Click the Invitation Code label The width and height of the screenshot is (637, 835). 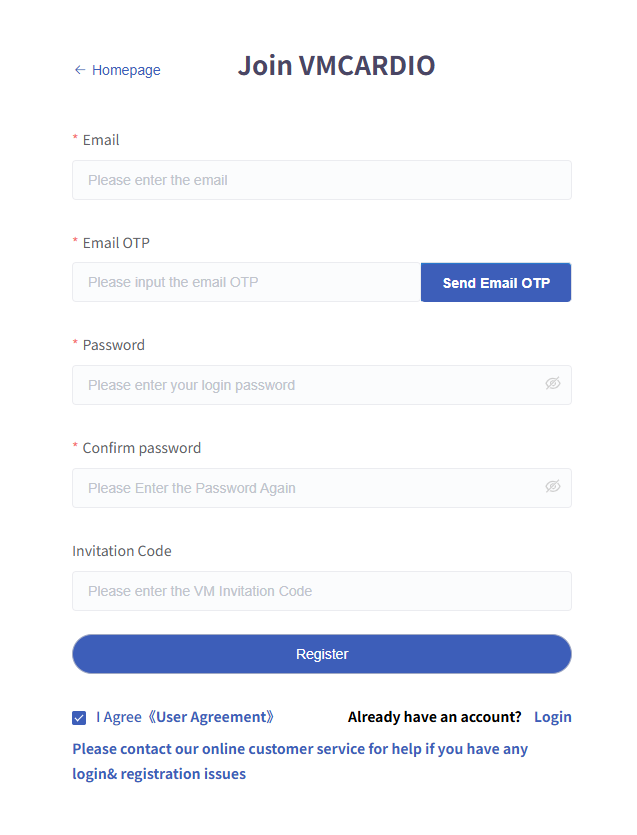coord(122,551)
